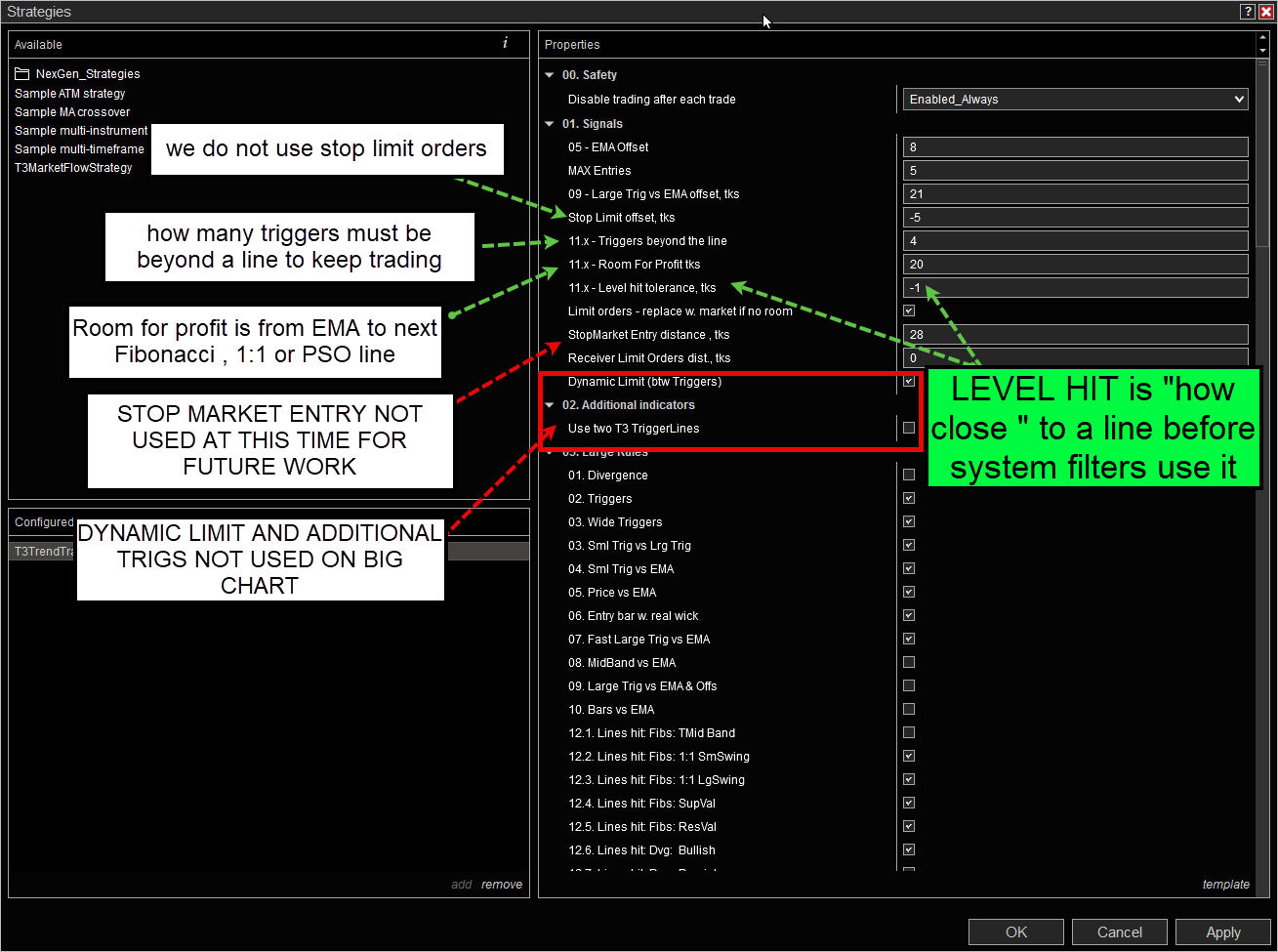Toggle the 08. MidBand vs EMA checkbox

(909, 663)
